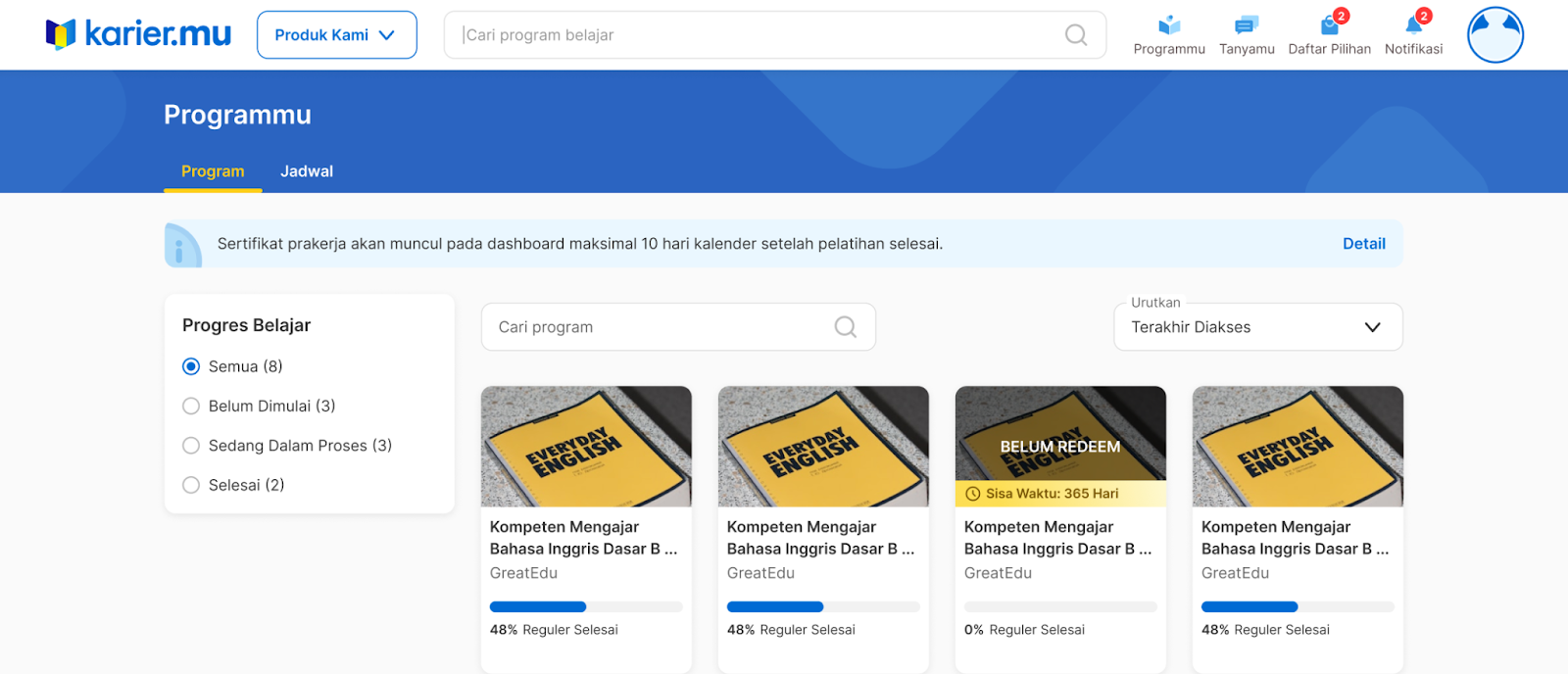Click the Sisa Waktu: 365 Hari label
This screenshot has height=674, width=1568.
click(x=1052, y=494)
